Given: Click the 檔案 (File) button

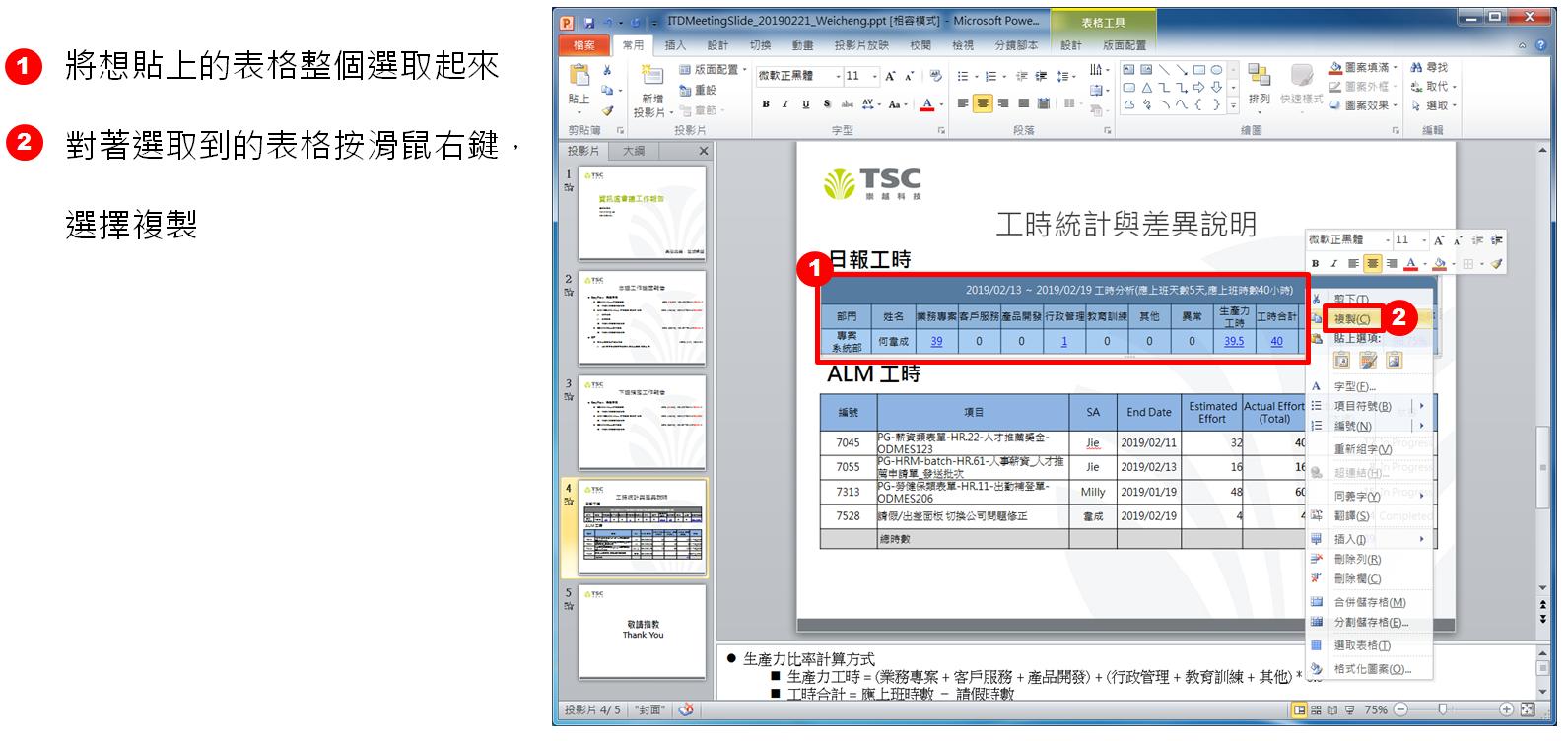Looking at the screenshot, I should pyautogui.click(x=583, y=45).
